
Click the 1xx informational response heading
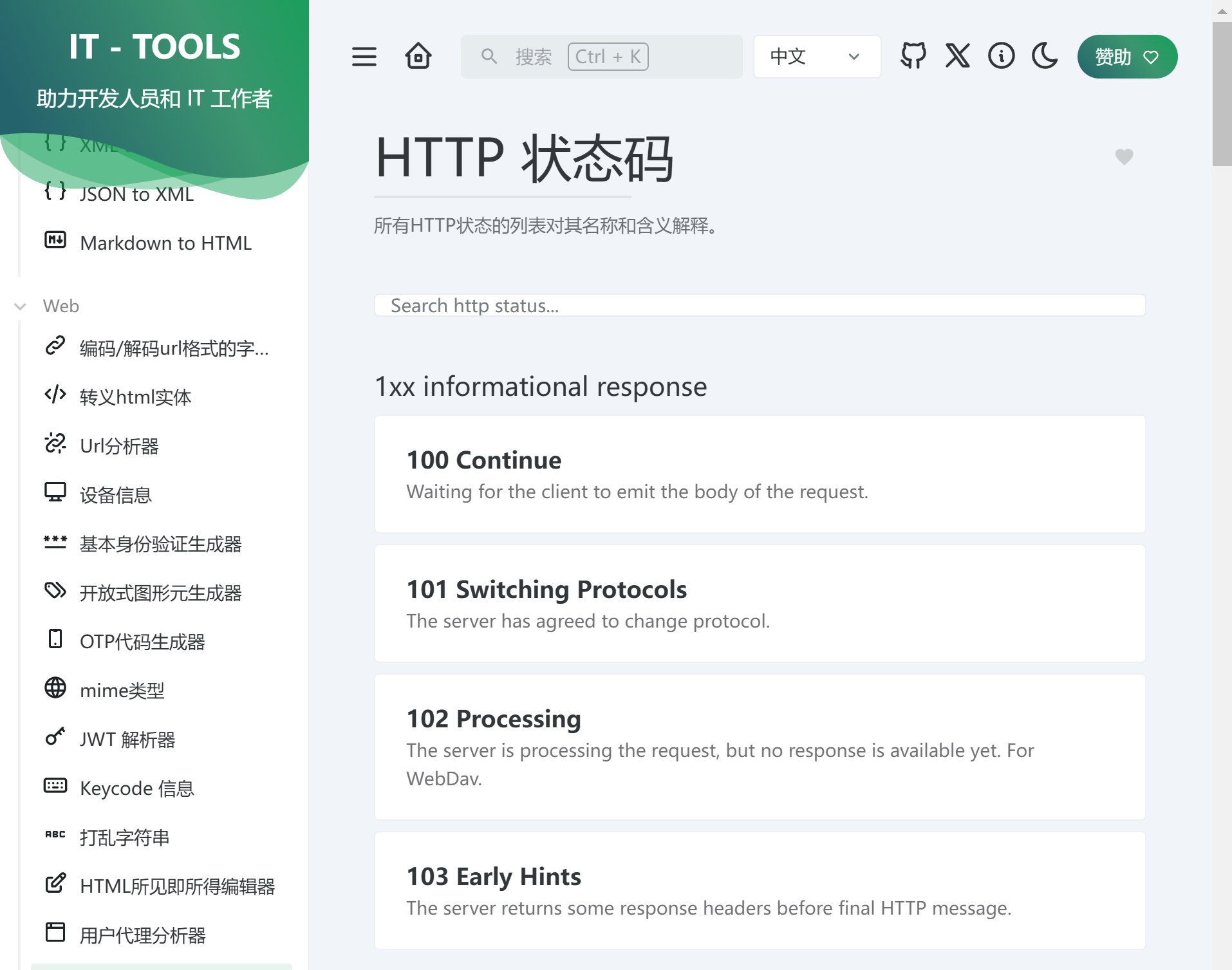(x=541, y=387)
